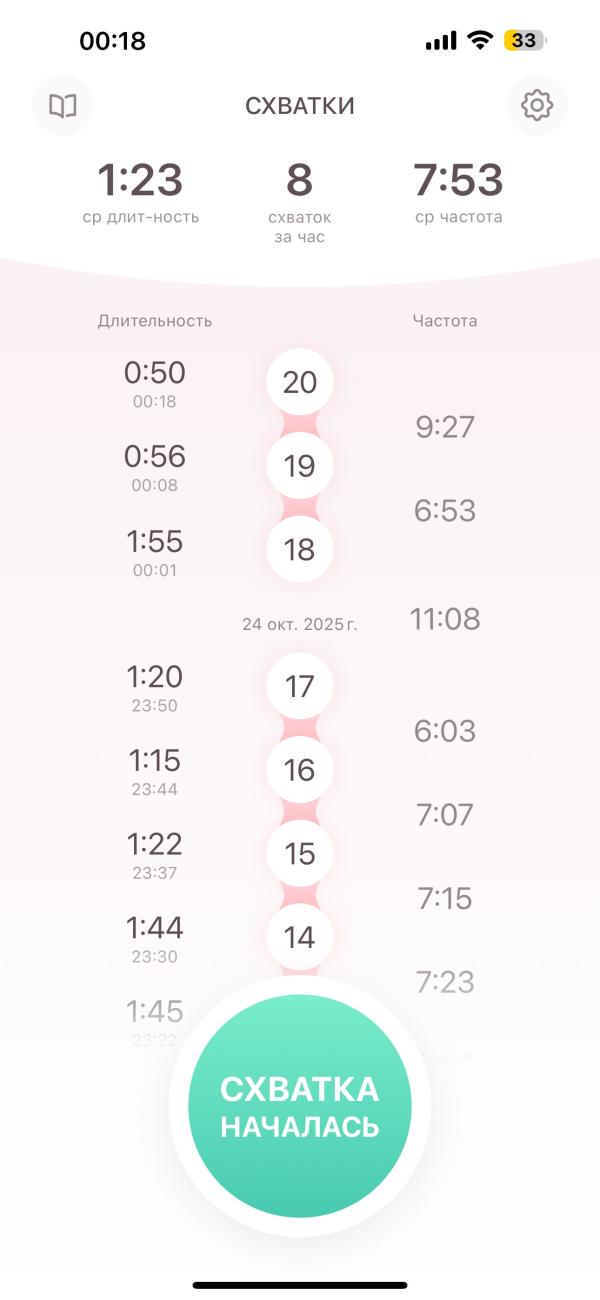600x1300 pixels.
Task: Select contraction number 14 circle
Action: [300, 937]
